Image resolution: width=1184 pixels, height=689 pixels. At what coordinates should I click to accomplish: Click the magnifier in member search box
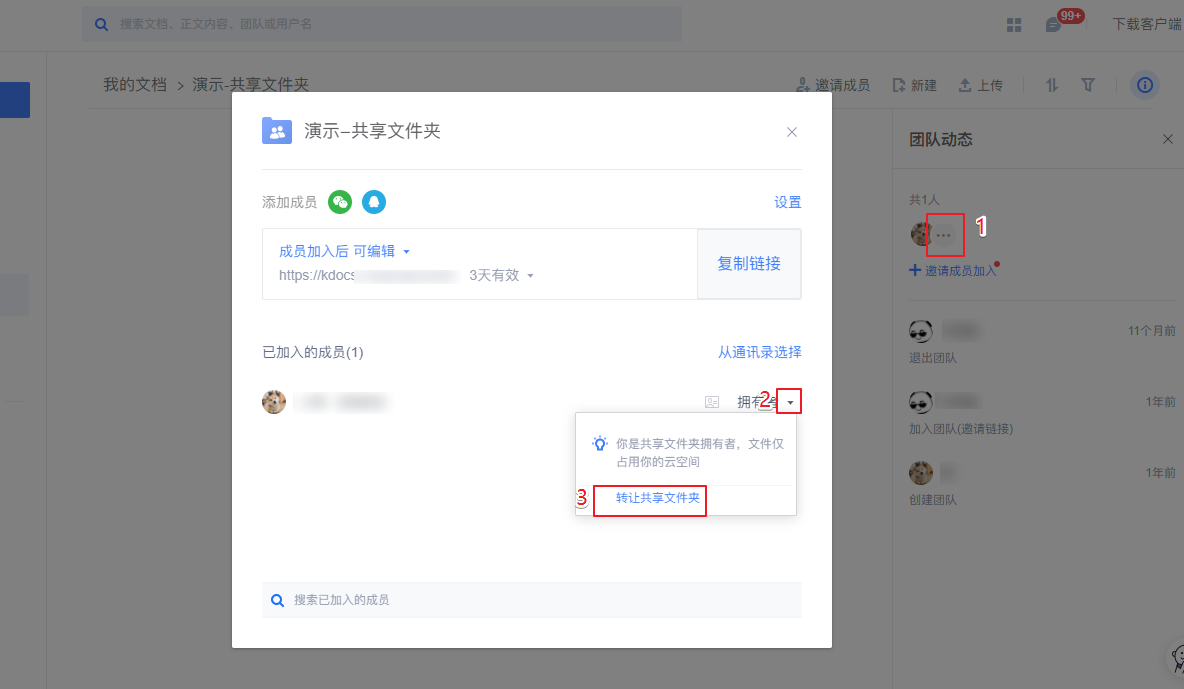coord(278,600)
